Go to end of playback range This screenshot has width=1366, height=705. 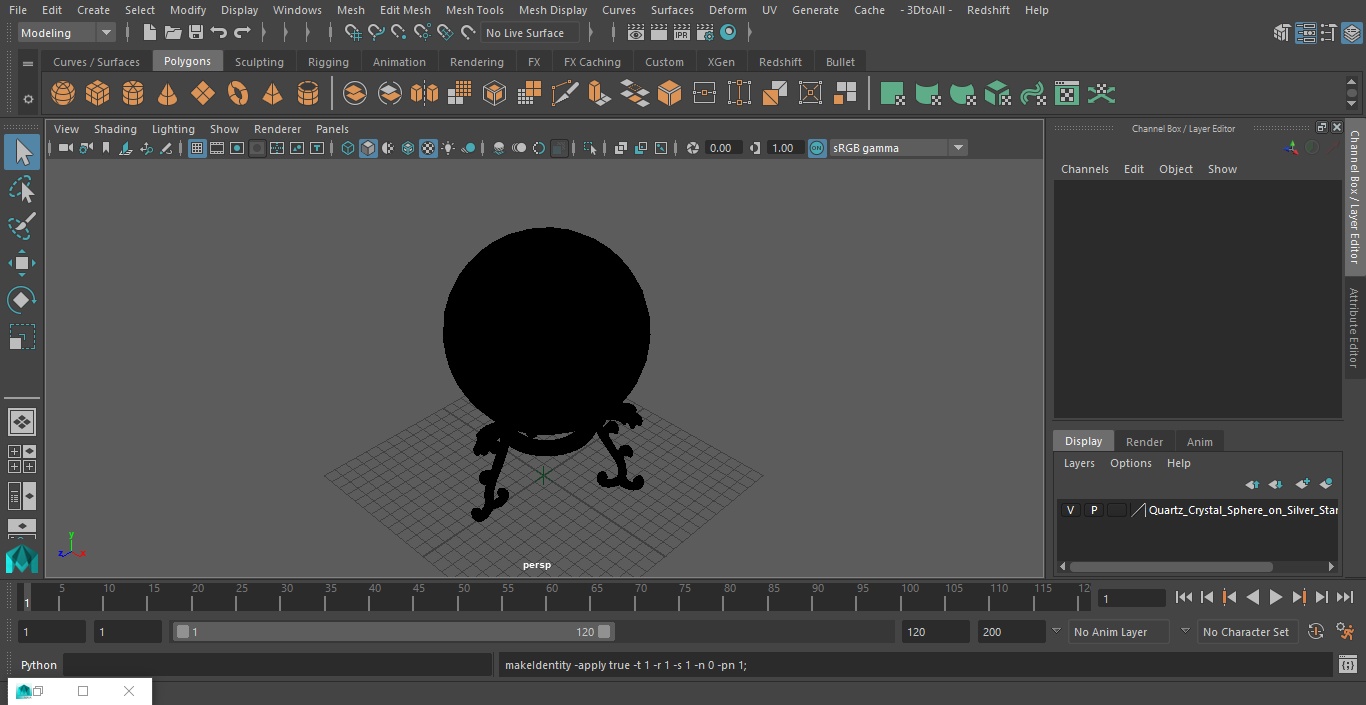coord(1345,597)
